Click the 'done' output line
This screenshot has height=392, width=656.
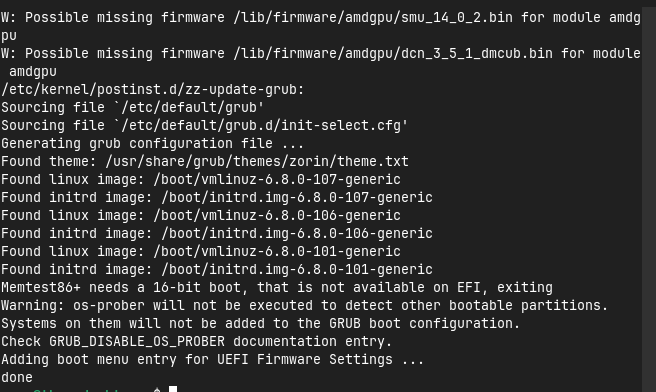coord(17,377)
